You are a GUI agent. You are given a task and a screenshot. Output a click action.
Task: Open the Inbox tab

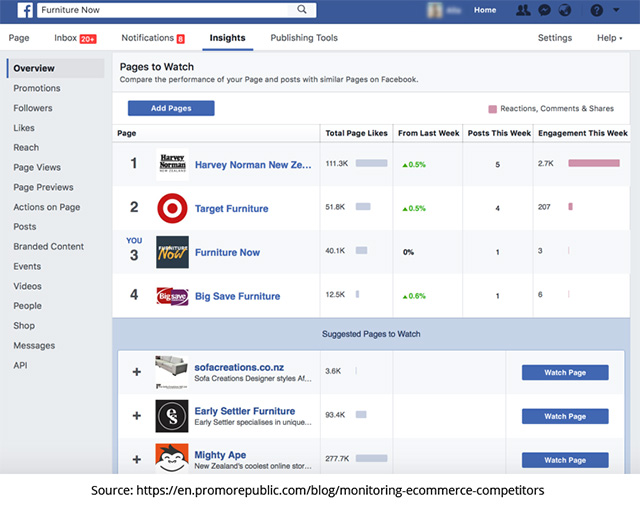[x=75, y=38]
